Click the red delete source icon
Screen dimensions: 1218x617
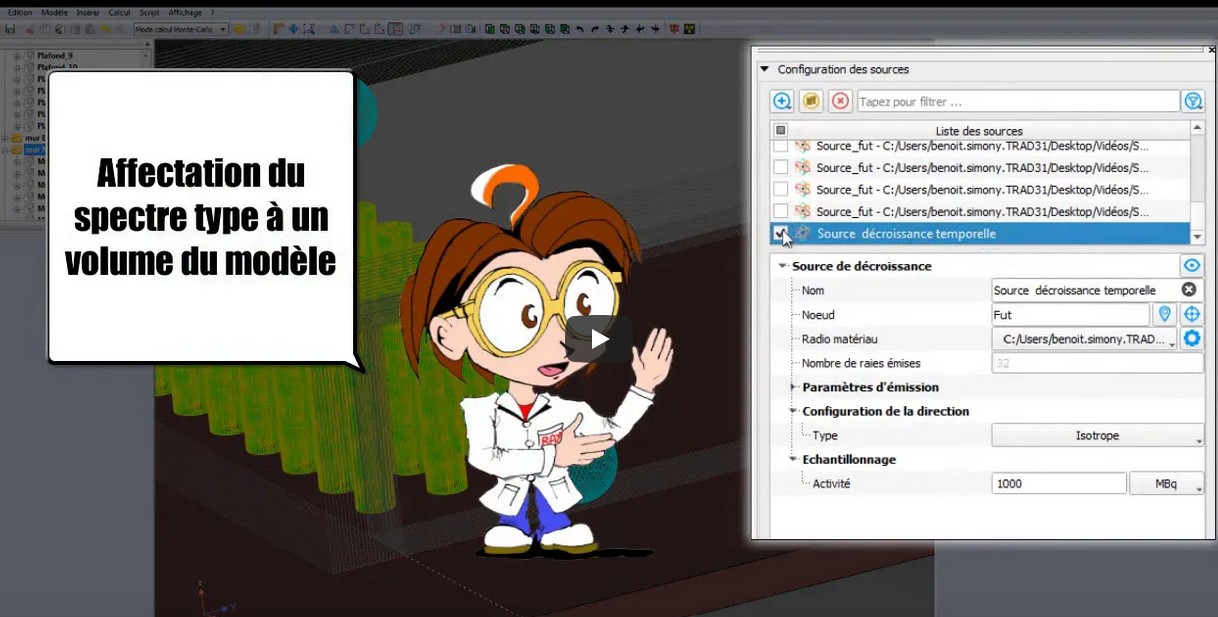point(840,101)
